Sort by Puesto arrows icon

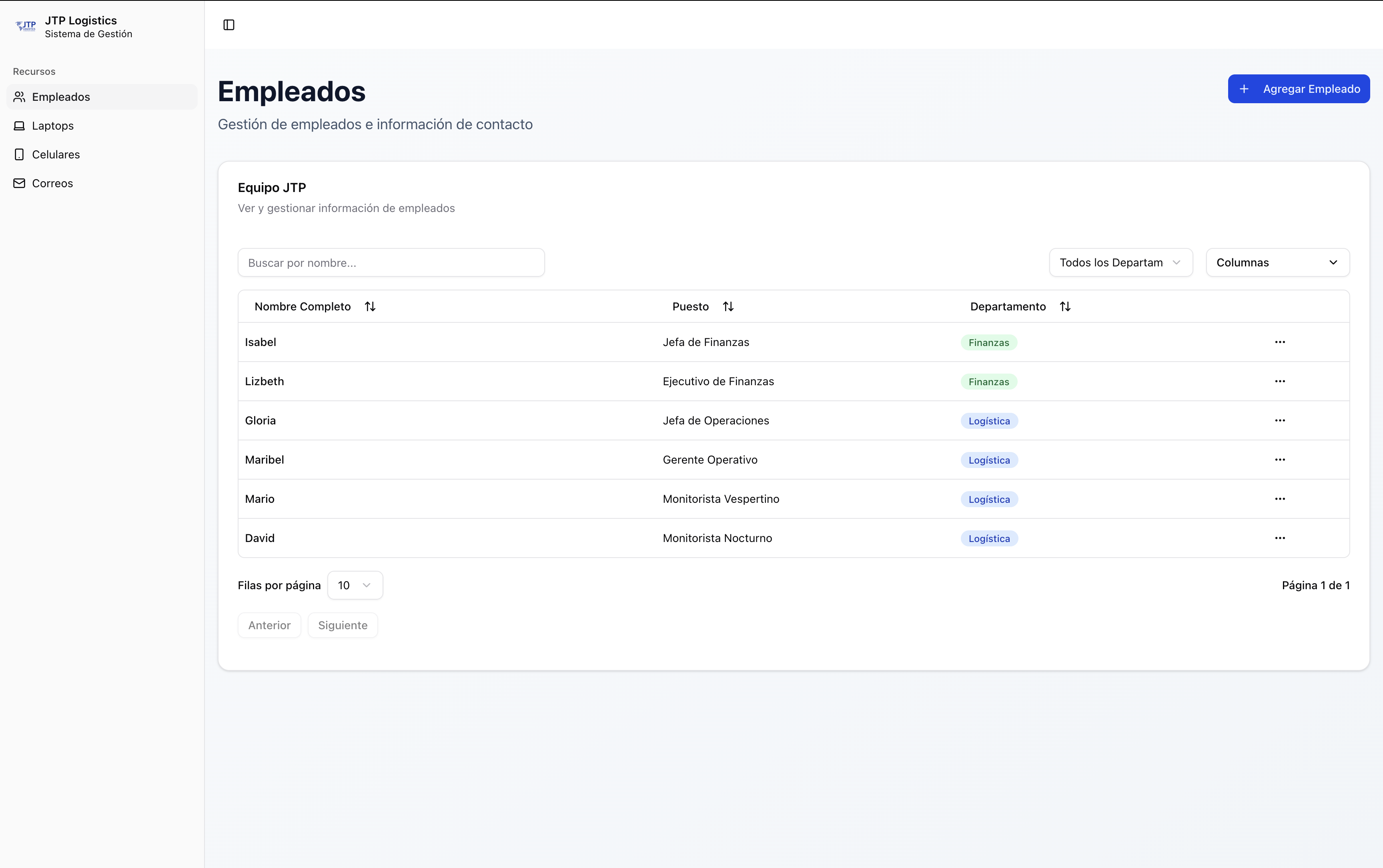[728, 306]
